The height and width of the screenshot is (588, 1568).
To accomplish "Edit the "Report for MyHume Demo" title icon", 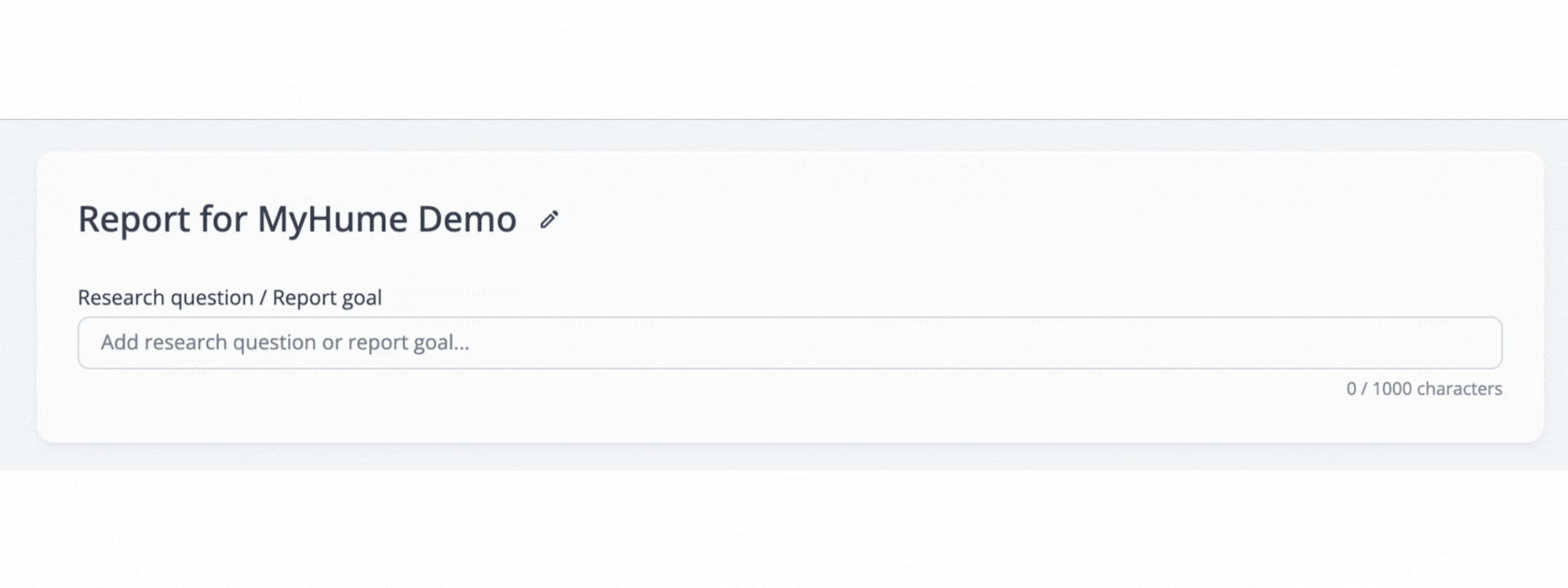I will [549, 220].
